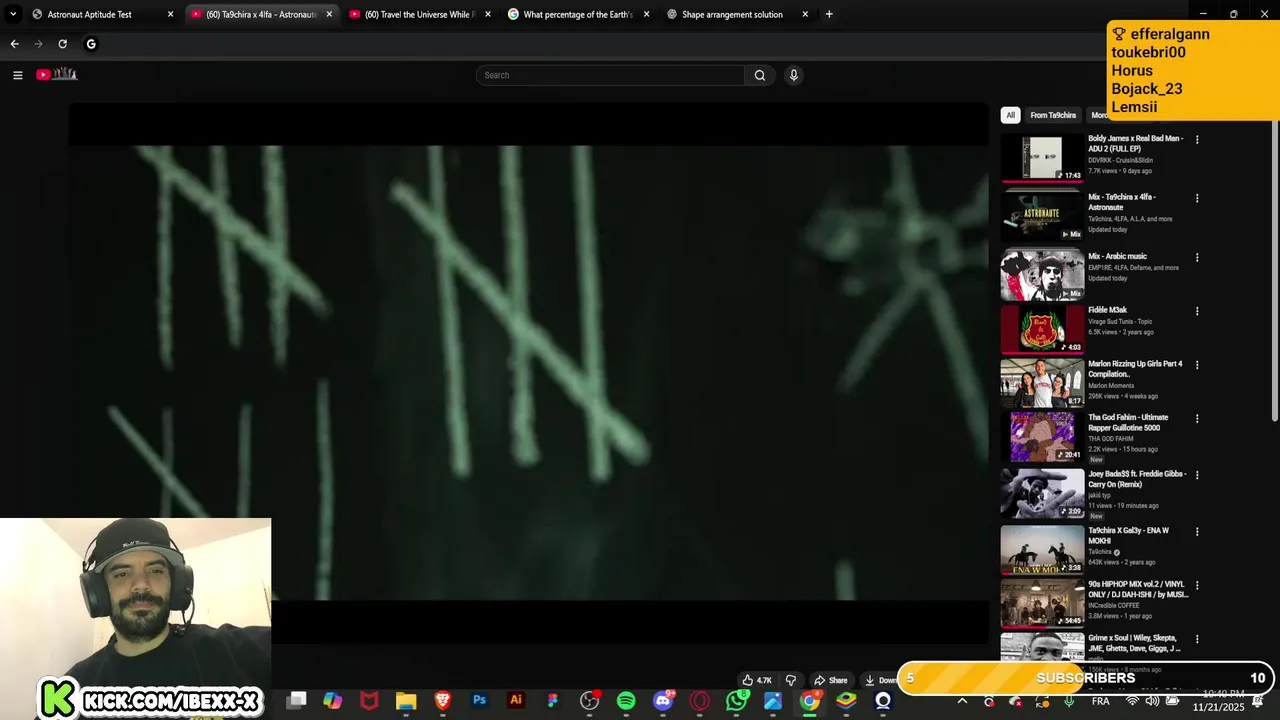This screenshot has height=720, width=1280.
Task: Reload the current page
Action: click(x=62, y=44)
